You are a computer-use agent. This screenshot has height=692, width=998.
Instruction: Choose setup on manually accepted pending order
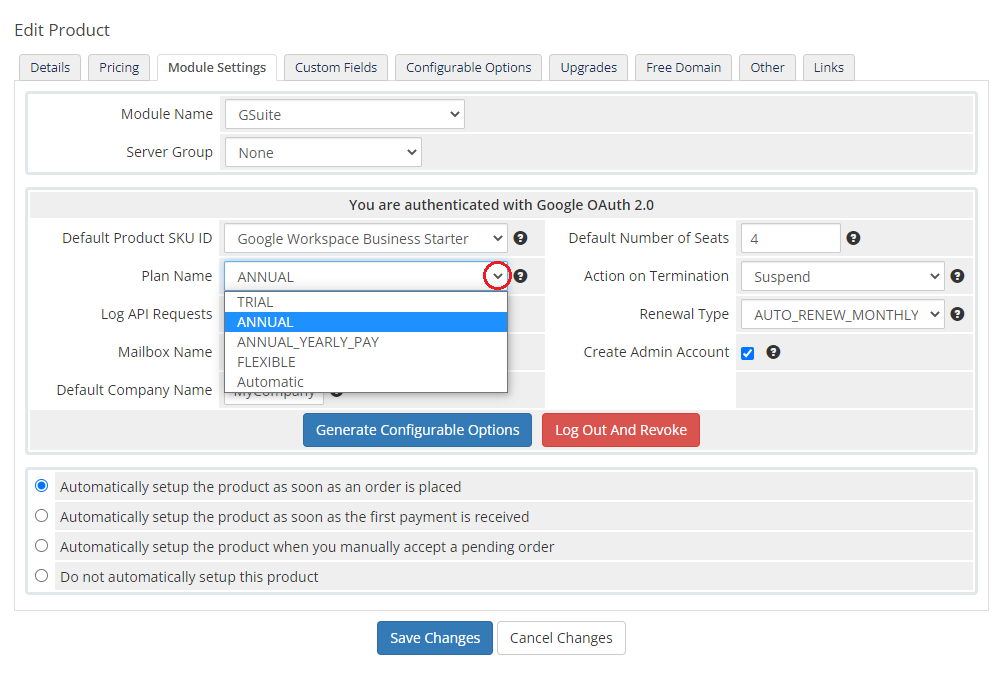pos(41,546)
